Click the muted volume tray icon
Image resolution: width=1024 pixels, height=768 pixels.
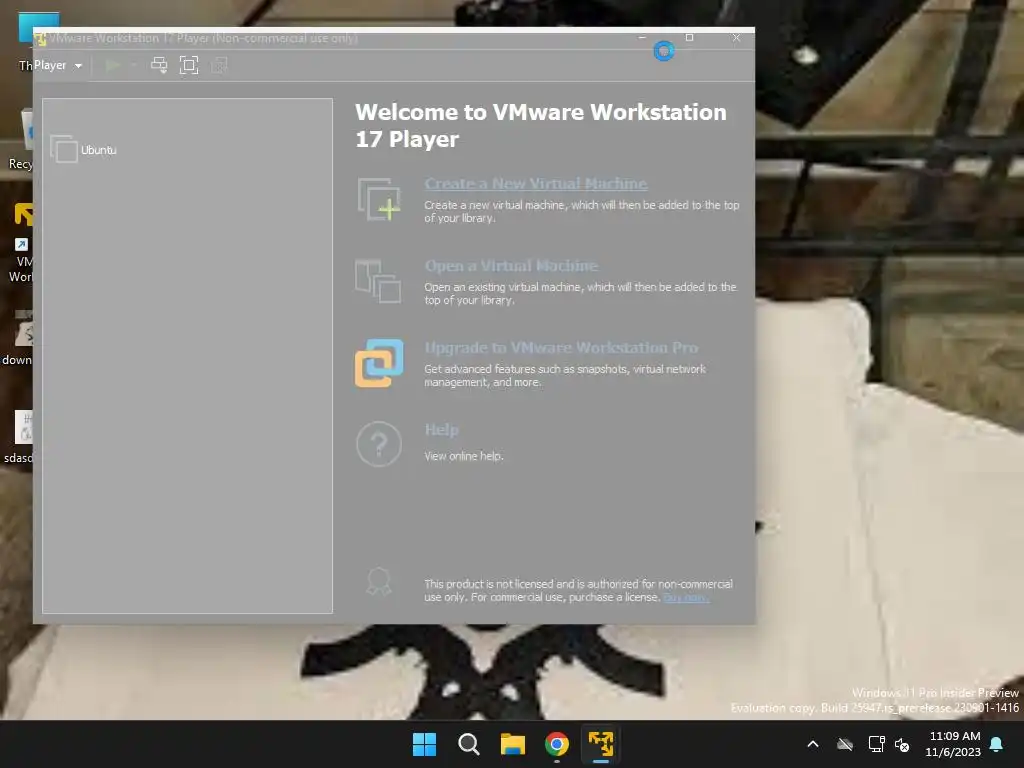902,744
